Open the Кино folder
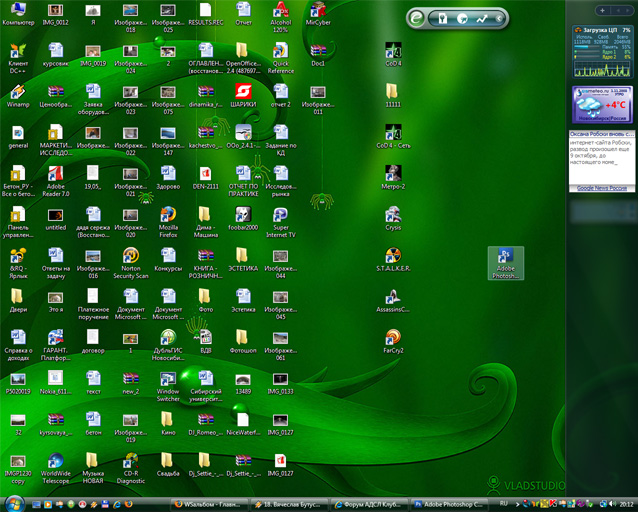 point(168,424)
